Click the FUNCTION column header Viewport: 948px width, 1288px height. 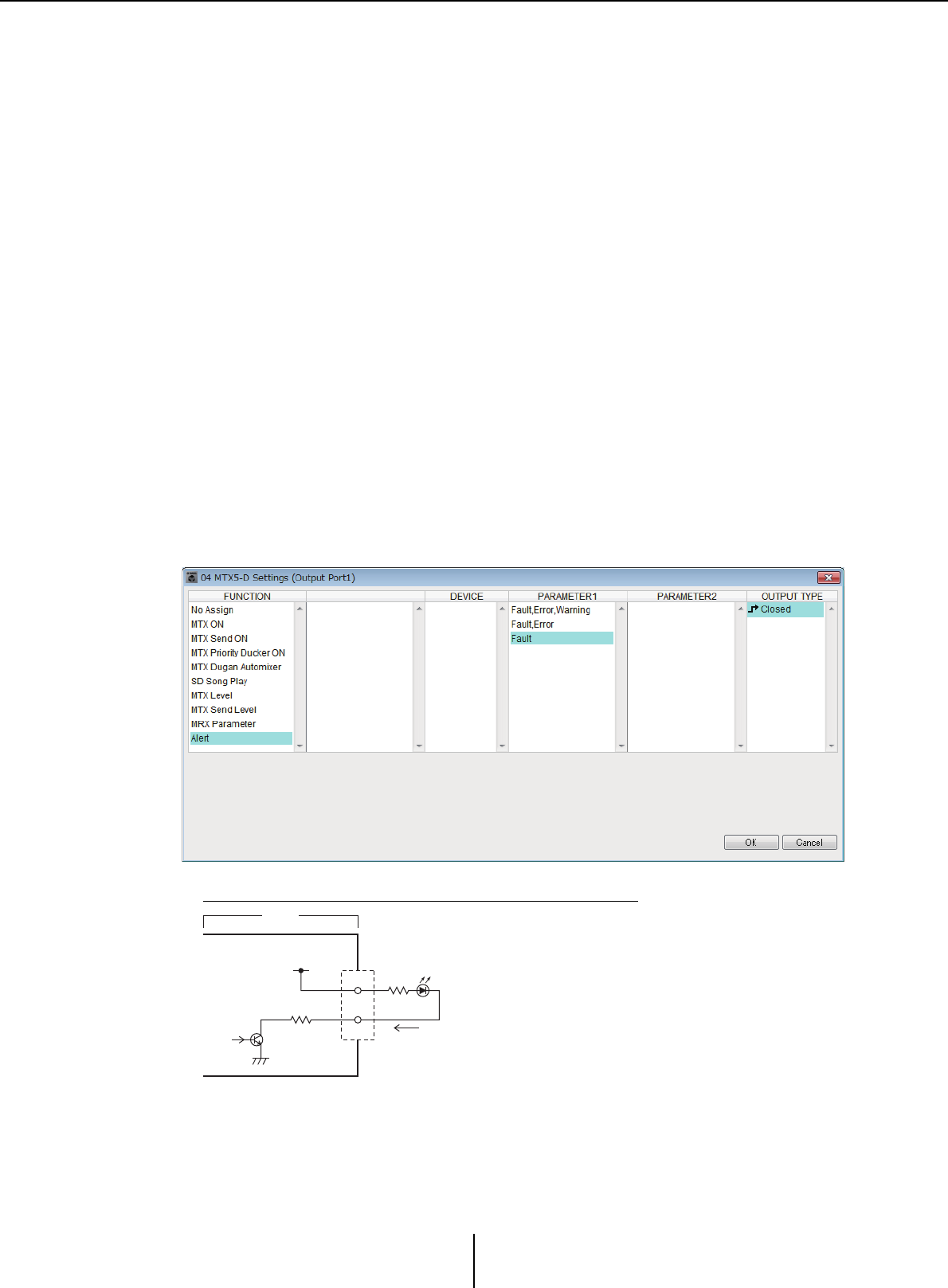247,596
